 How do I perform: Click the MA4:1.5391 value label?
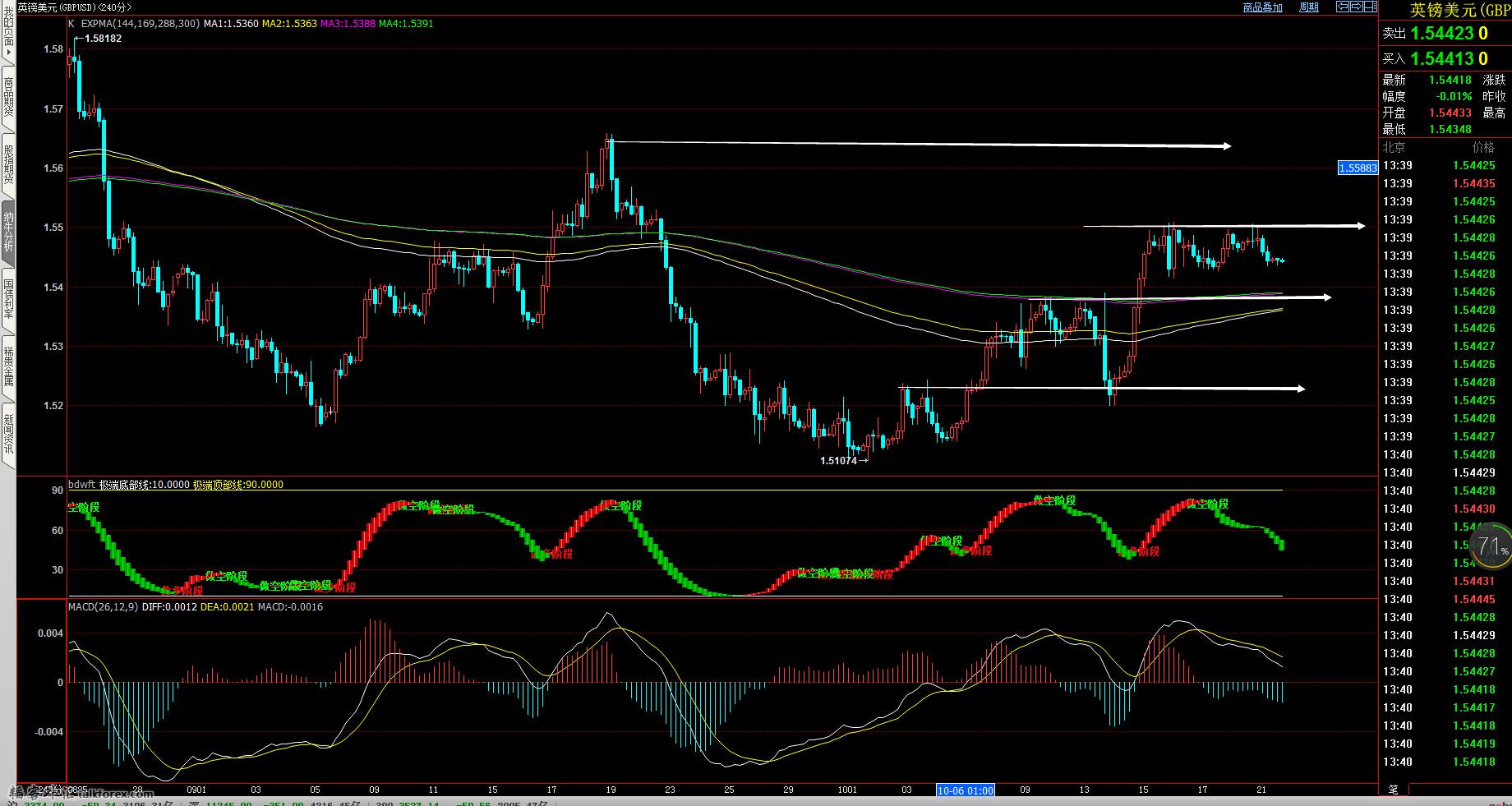[x=406, y=24]
